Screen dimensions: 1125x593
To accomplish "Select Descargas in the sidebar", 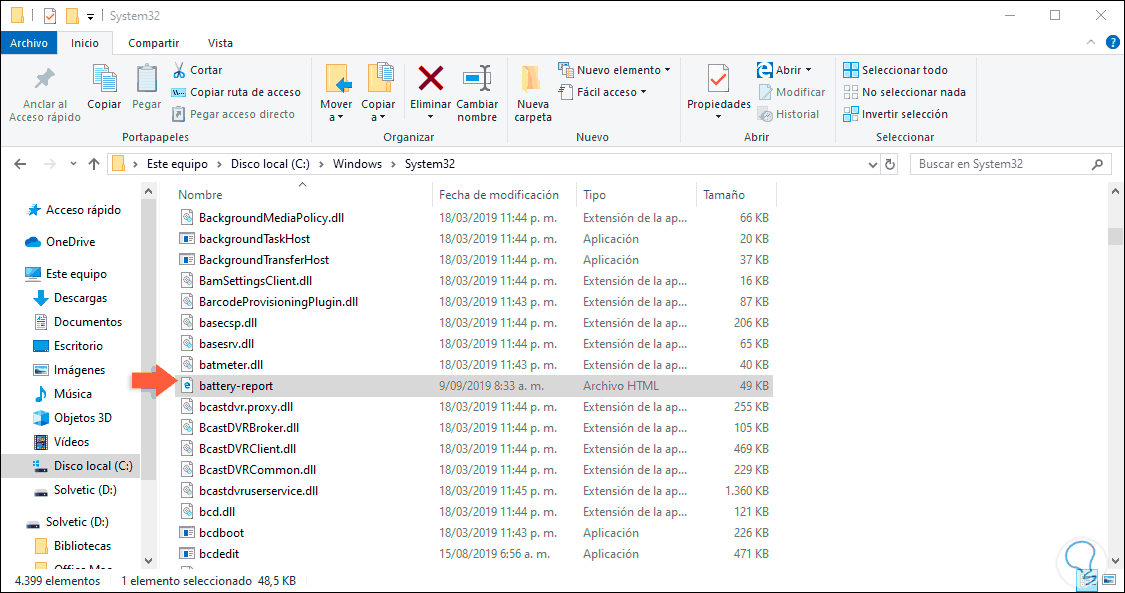I will [x=80, y=298].
